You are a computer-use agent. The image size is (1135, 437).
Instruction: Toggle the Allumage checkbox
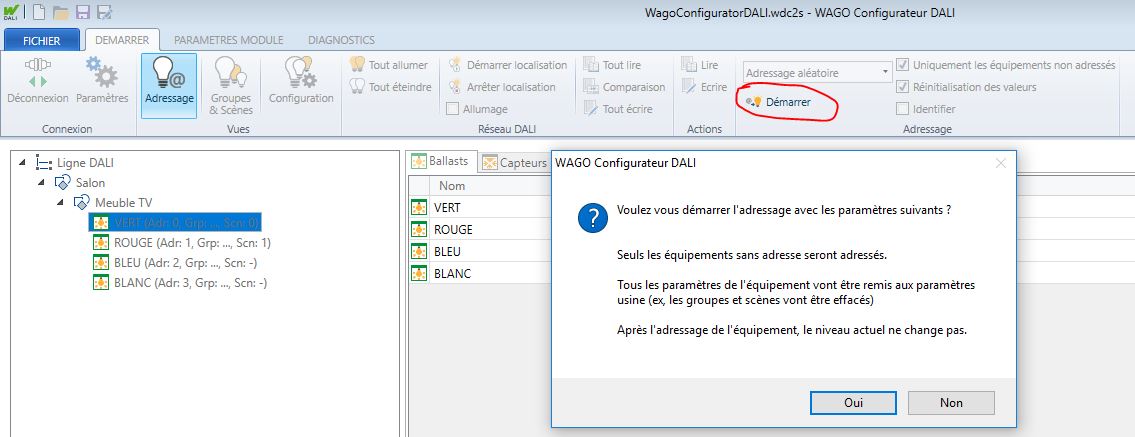(452, 109)
